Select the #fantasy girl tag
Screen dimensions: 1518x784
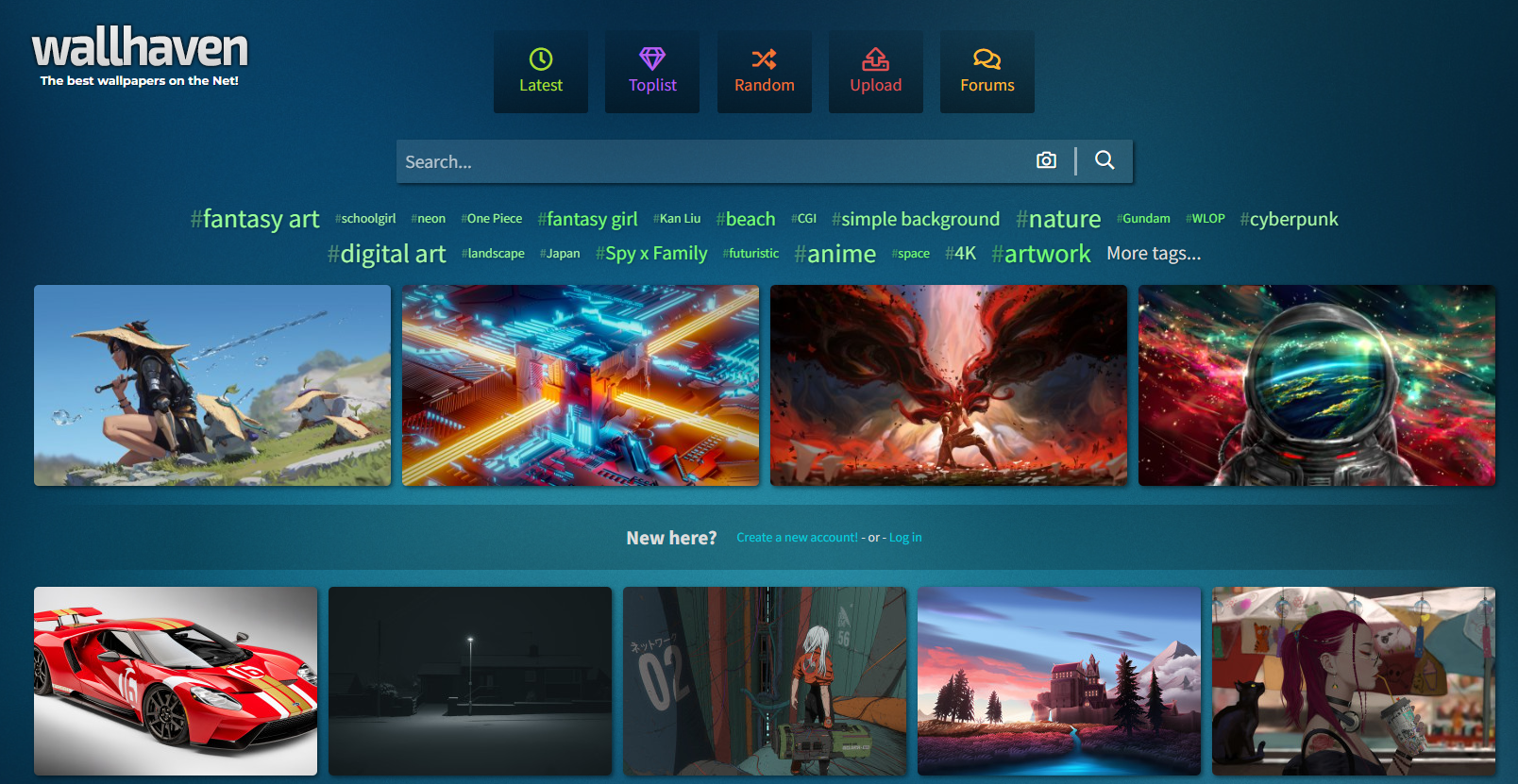(x=588, y=219)
